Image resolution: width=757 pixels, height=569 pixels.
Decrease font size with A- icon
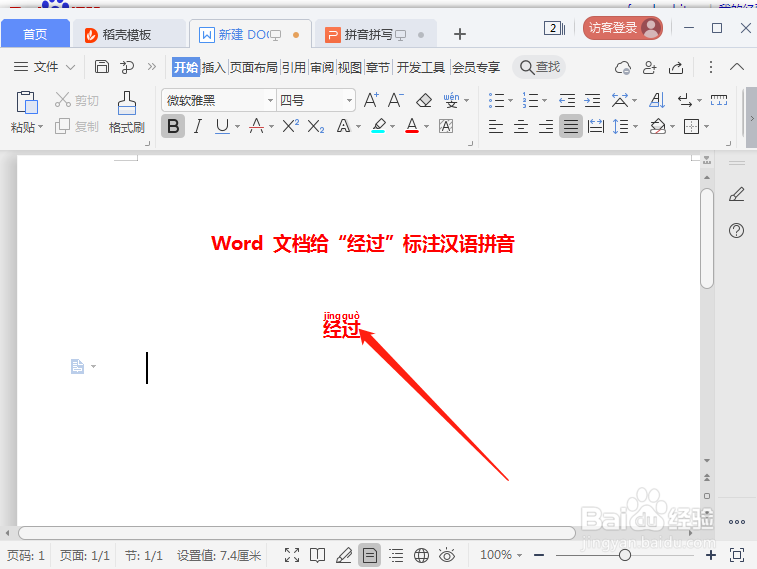(x=395, y=100)
